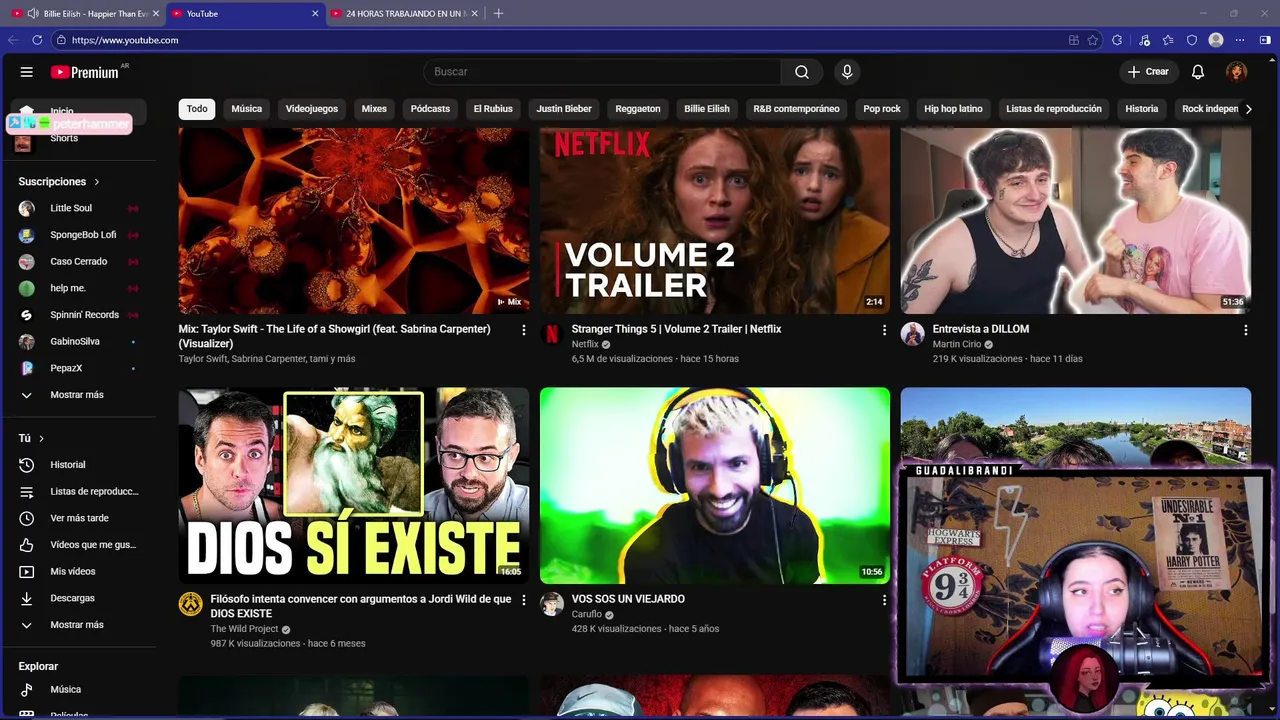Expand Suscripciones section chevron
Viewport: 1280px width, 720px height.
pyautogui.click(x=97, y=182)
